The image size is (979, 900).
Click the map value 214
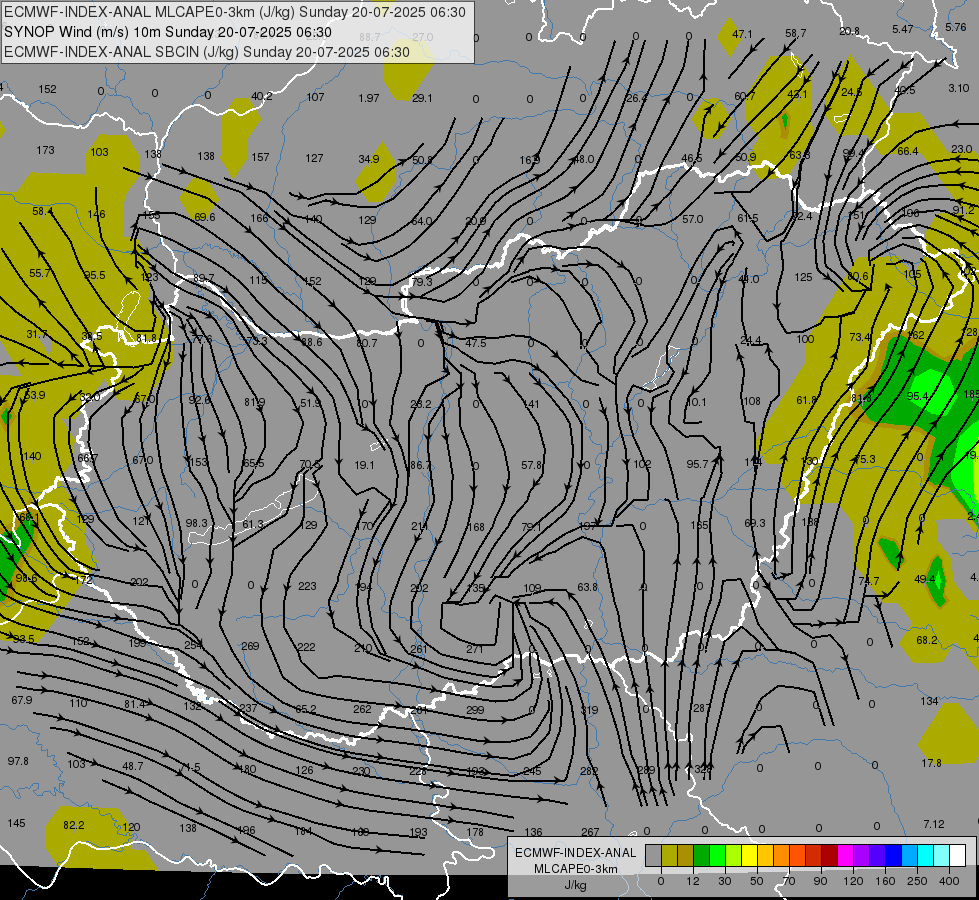(420, 527)
